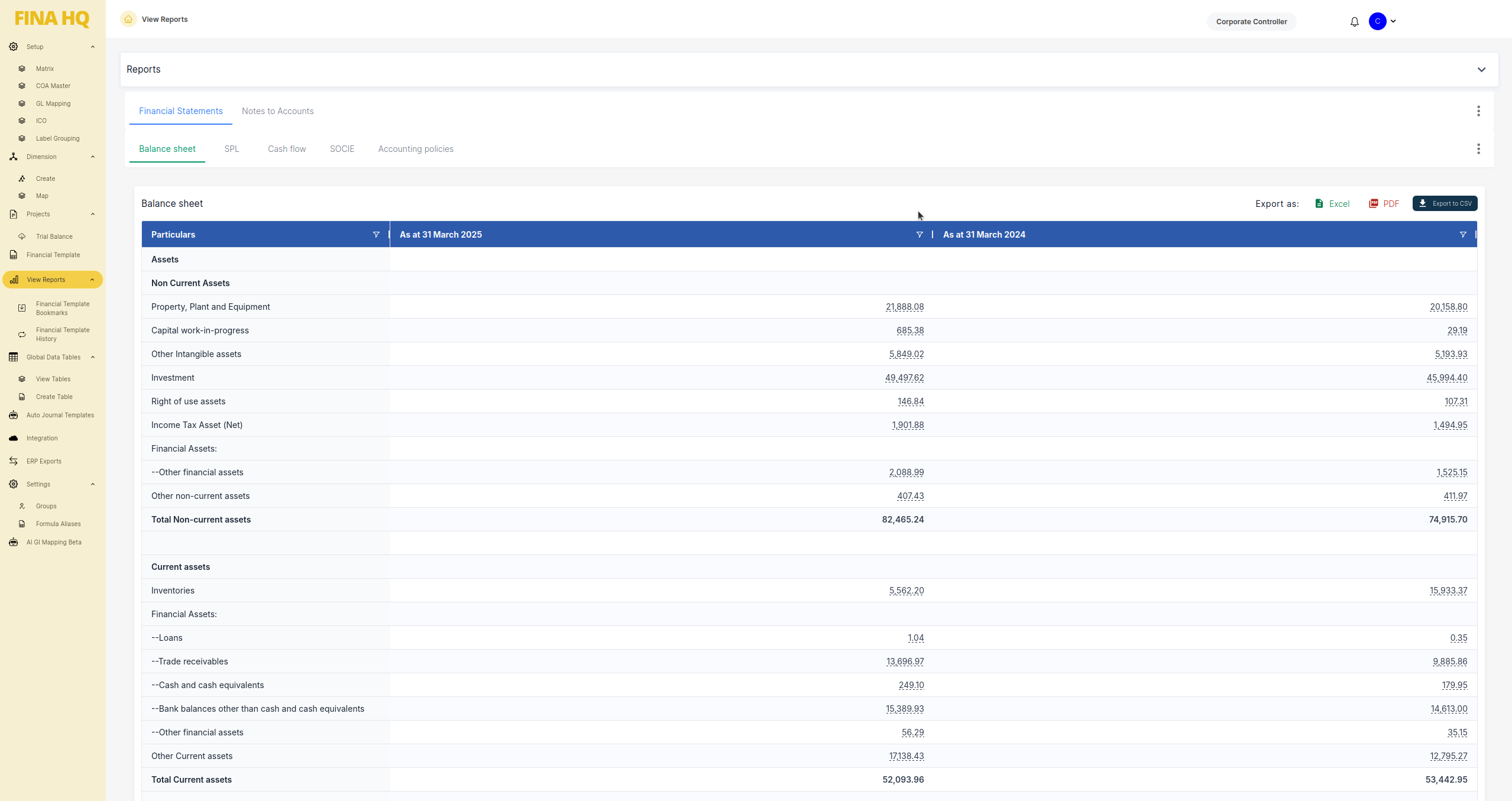Open Auto Journal Templates in the sidebar
This screenshot has width=1512, height=801.
click(x=59, y=415)
